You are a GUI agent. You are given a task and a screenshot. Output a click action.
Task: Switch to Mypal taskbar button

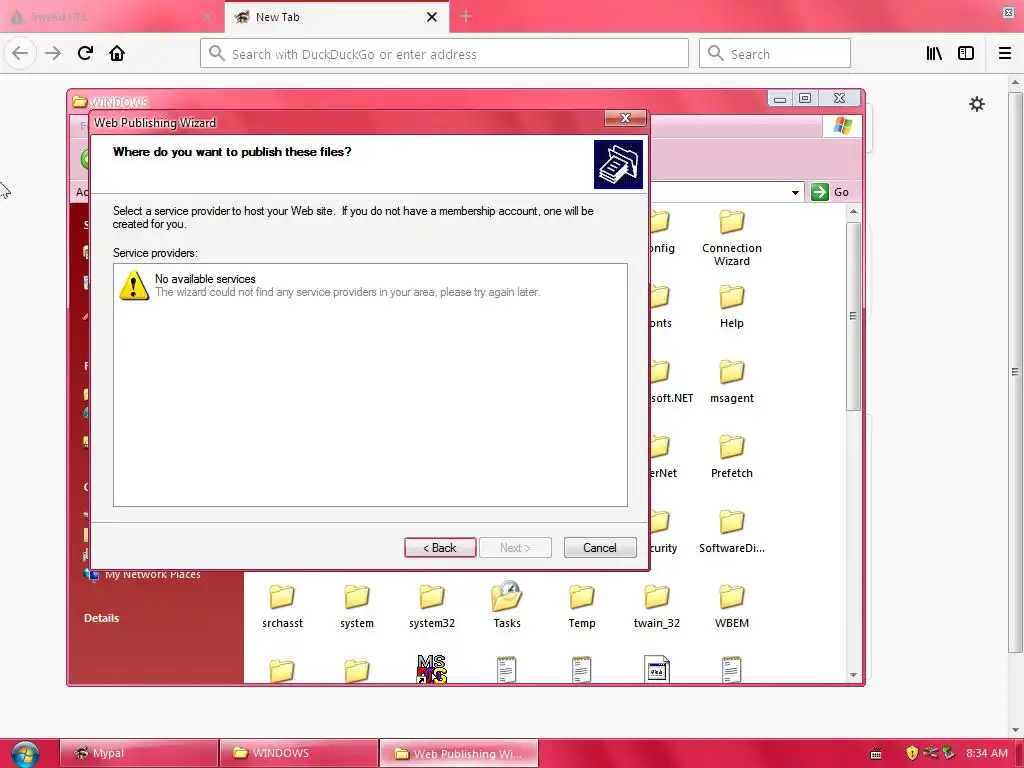coord(138,753)
